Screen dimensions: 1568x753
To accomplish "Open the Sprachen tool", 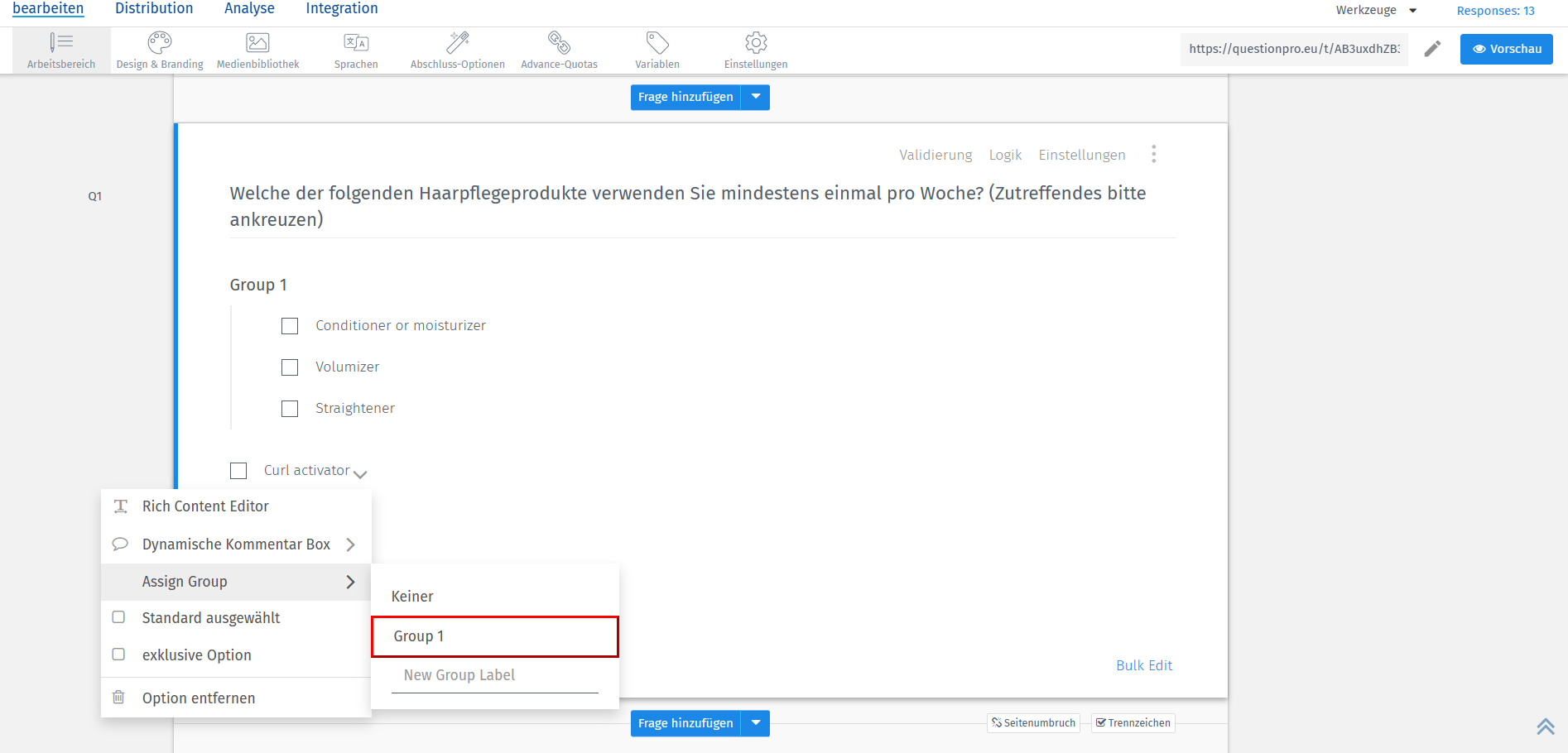I will [356, 48].
